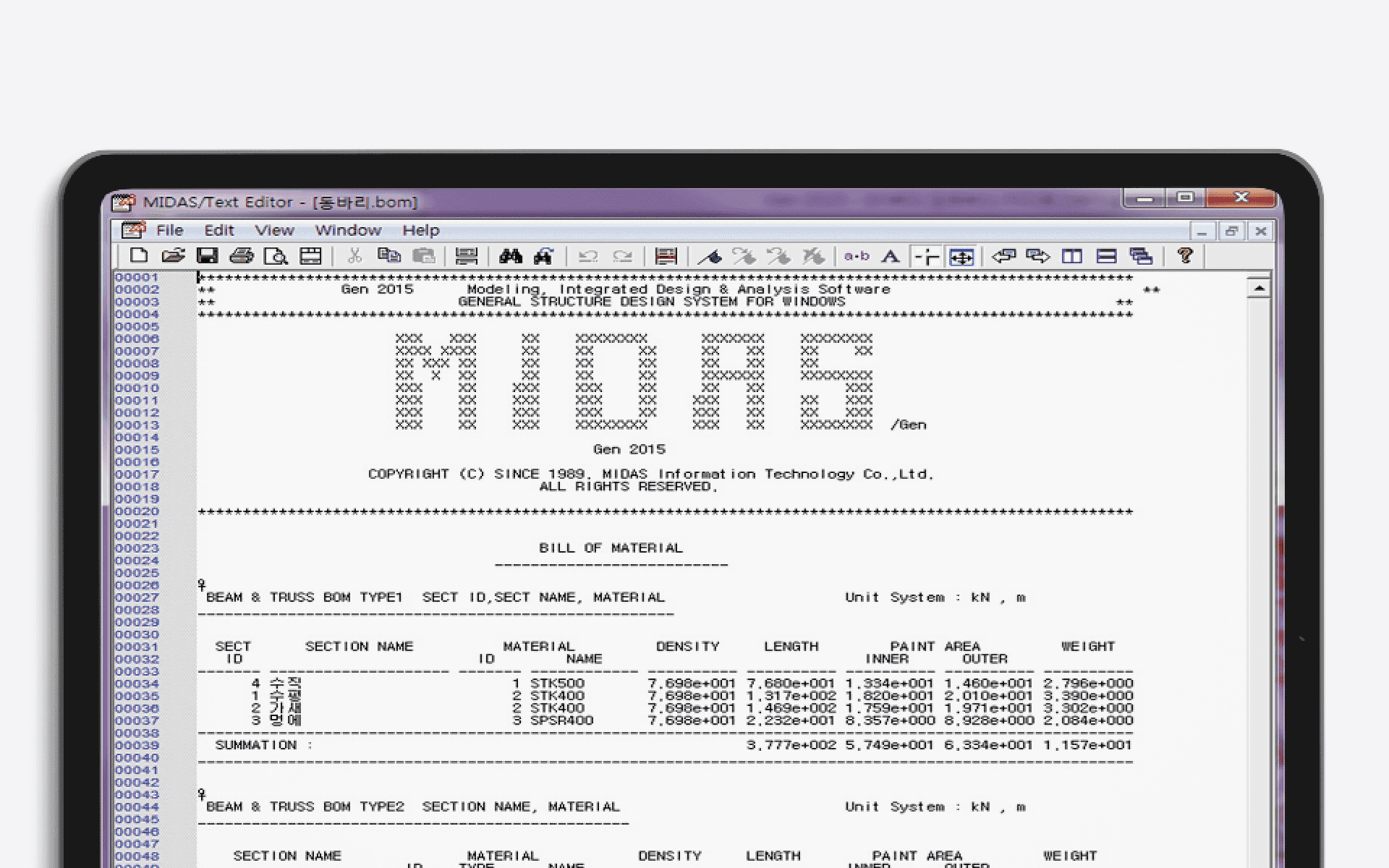Click the Undo arrow icon
The height and width of the screenshot is (868, 1389).
tap(588, 256)
